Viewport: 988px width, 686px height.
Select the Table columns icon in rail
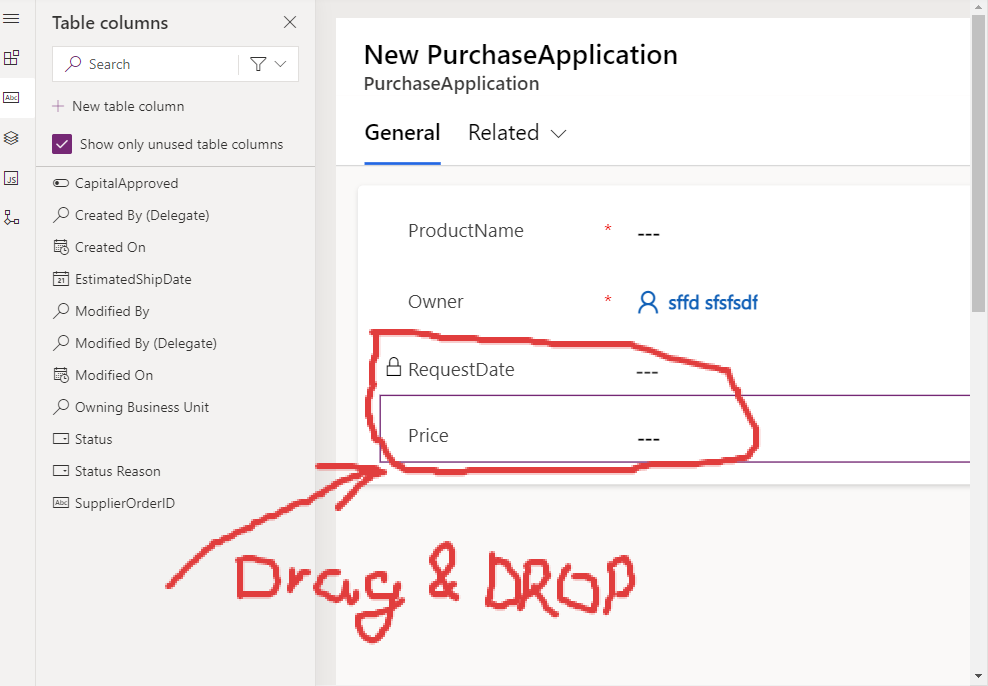(12, 98)
